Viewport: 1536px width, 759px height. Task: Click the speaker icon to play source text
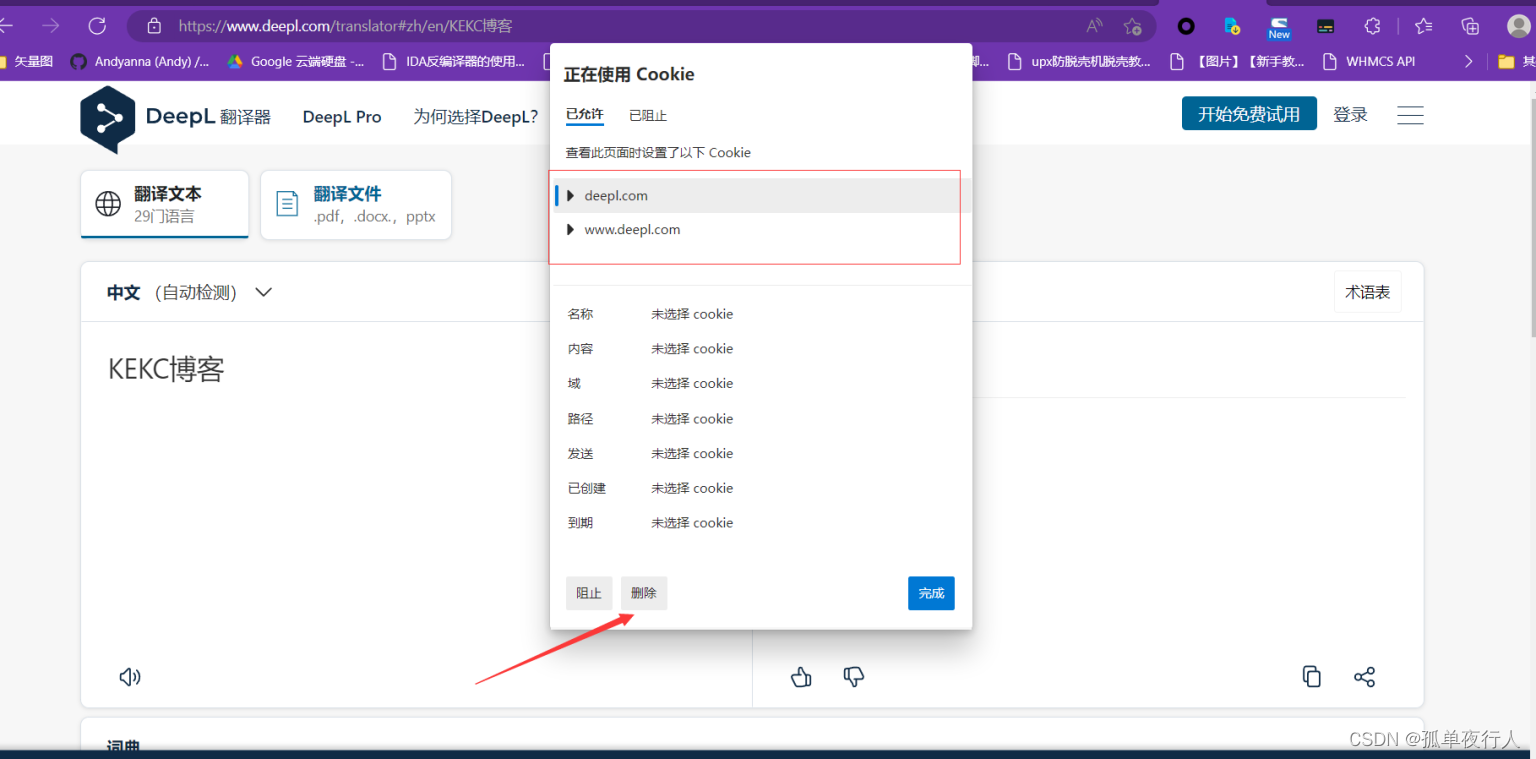pos(129,677)
